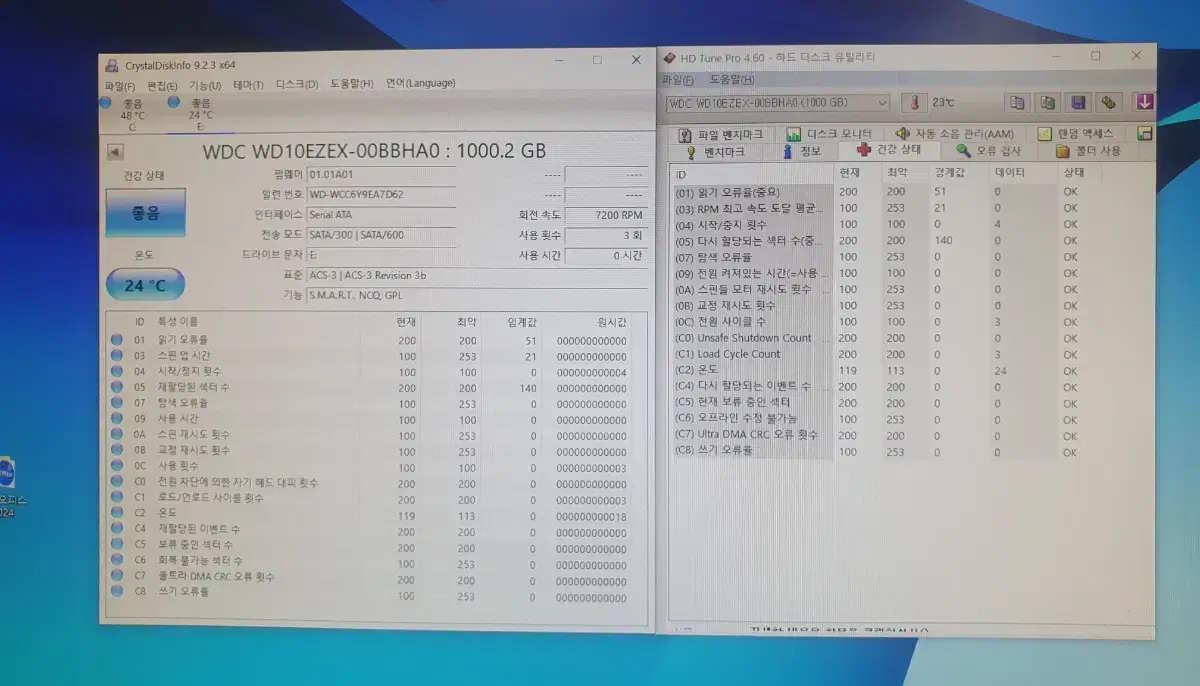This screenshot has height=686, width=1200.
Task: Click the blue 좋음 health status button
Action: coord(144,213)
